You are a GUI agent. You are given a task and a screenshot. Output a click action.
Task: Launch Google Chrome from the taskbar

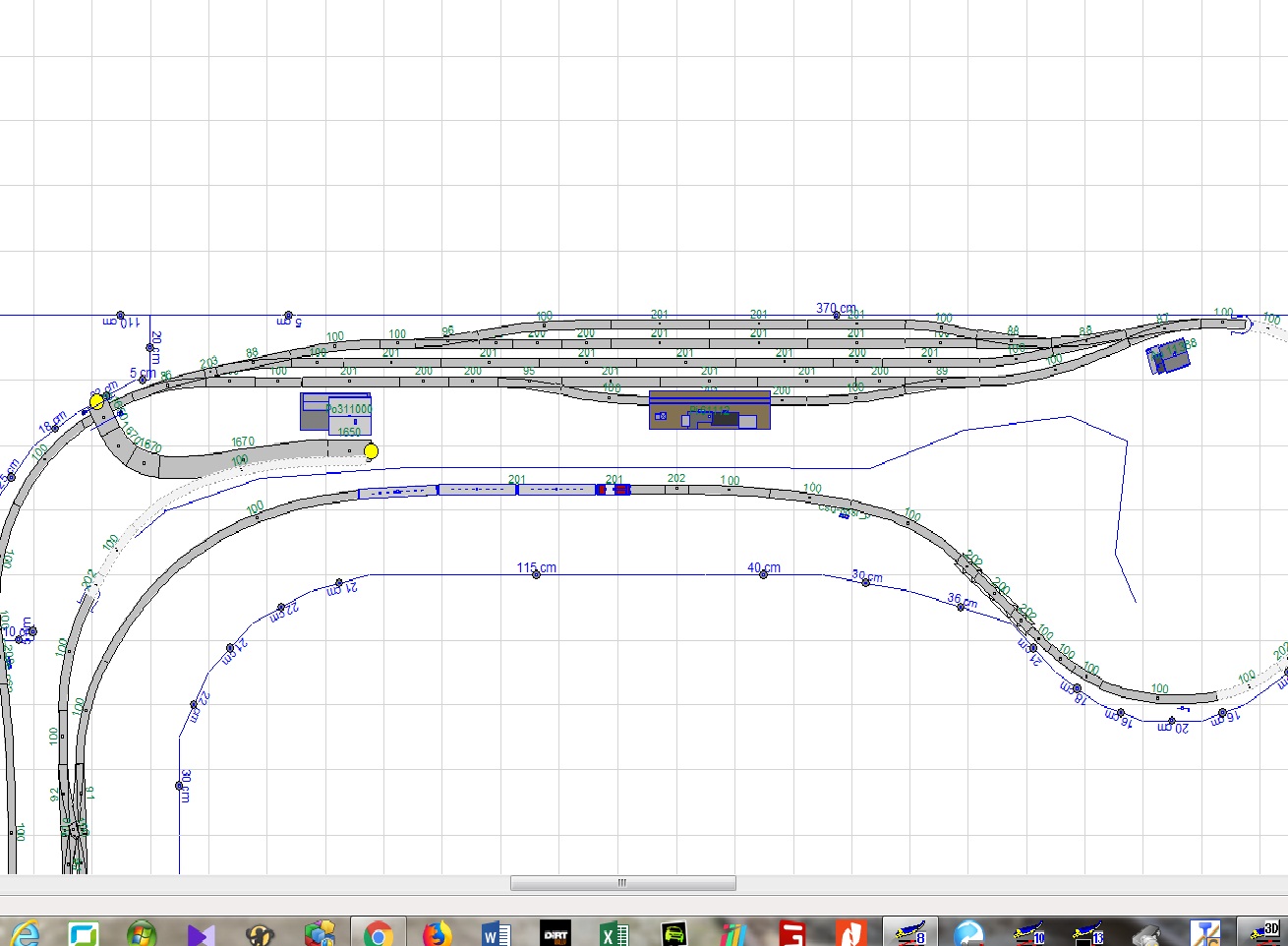point(378,932)
